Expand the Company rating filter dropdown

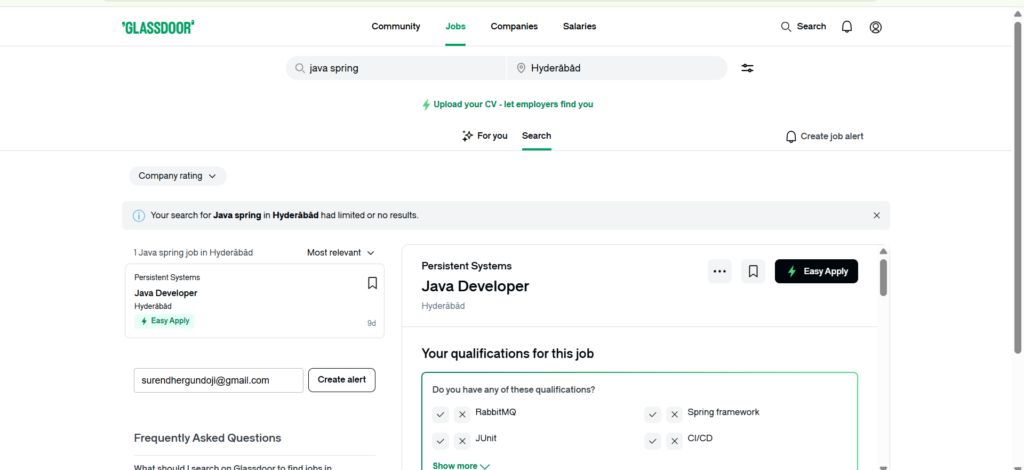click(x=178, y=176)
